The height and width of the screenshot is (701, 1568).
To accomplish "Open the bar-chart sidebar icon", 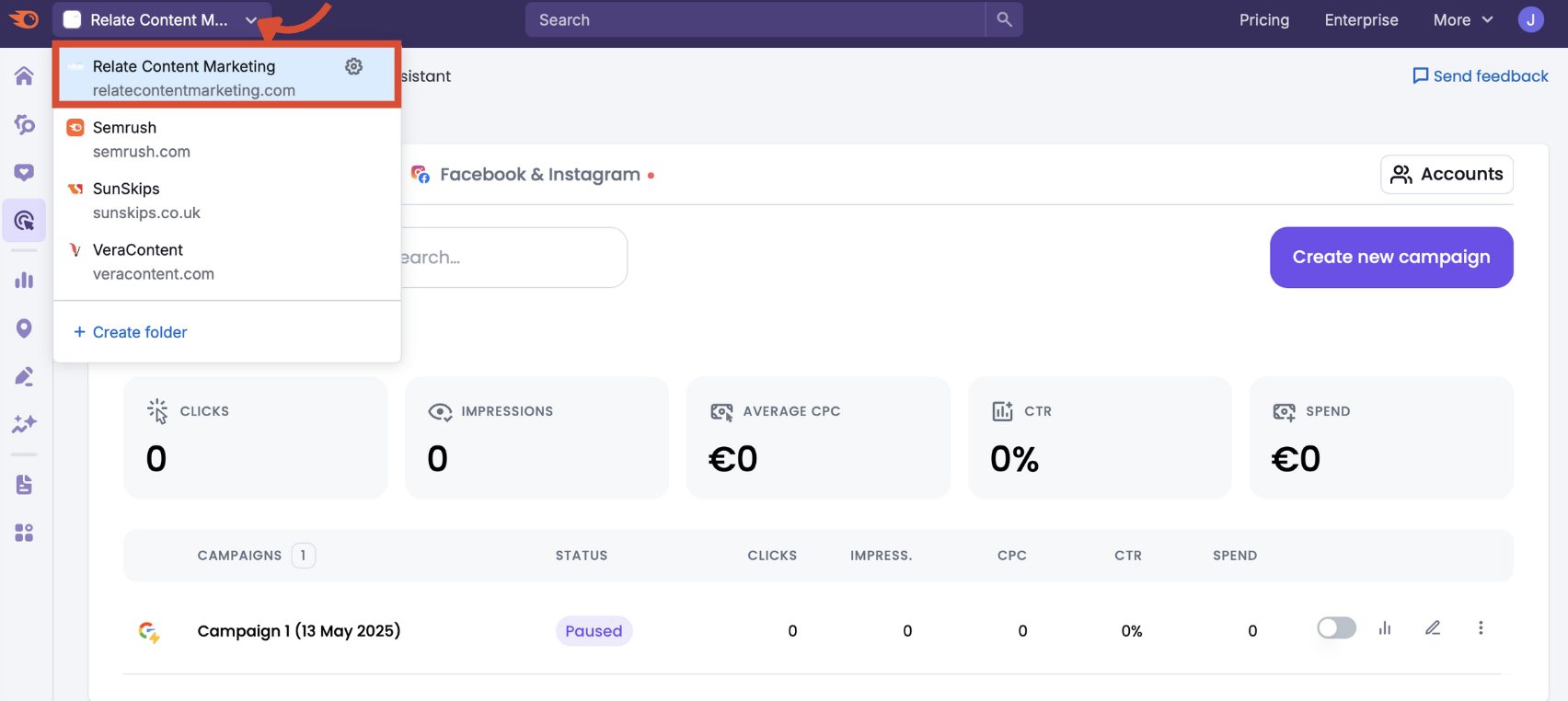I will coord(24,281).
